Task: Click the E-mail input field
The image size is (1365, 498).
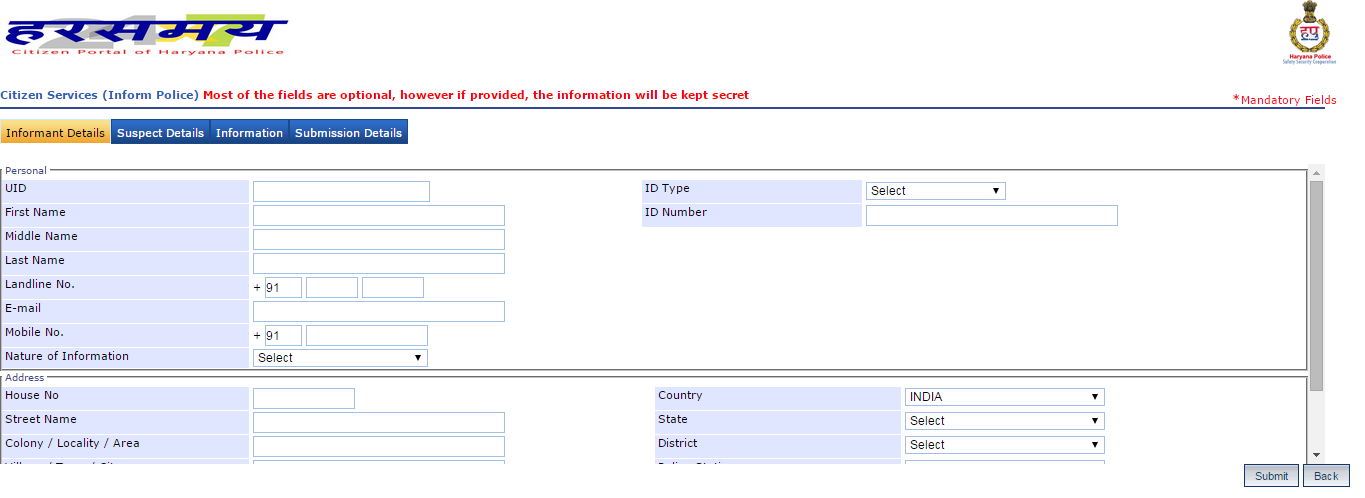Action: (378, 312)
